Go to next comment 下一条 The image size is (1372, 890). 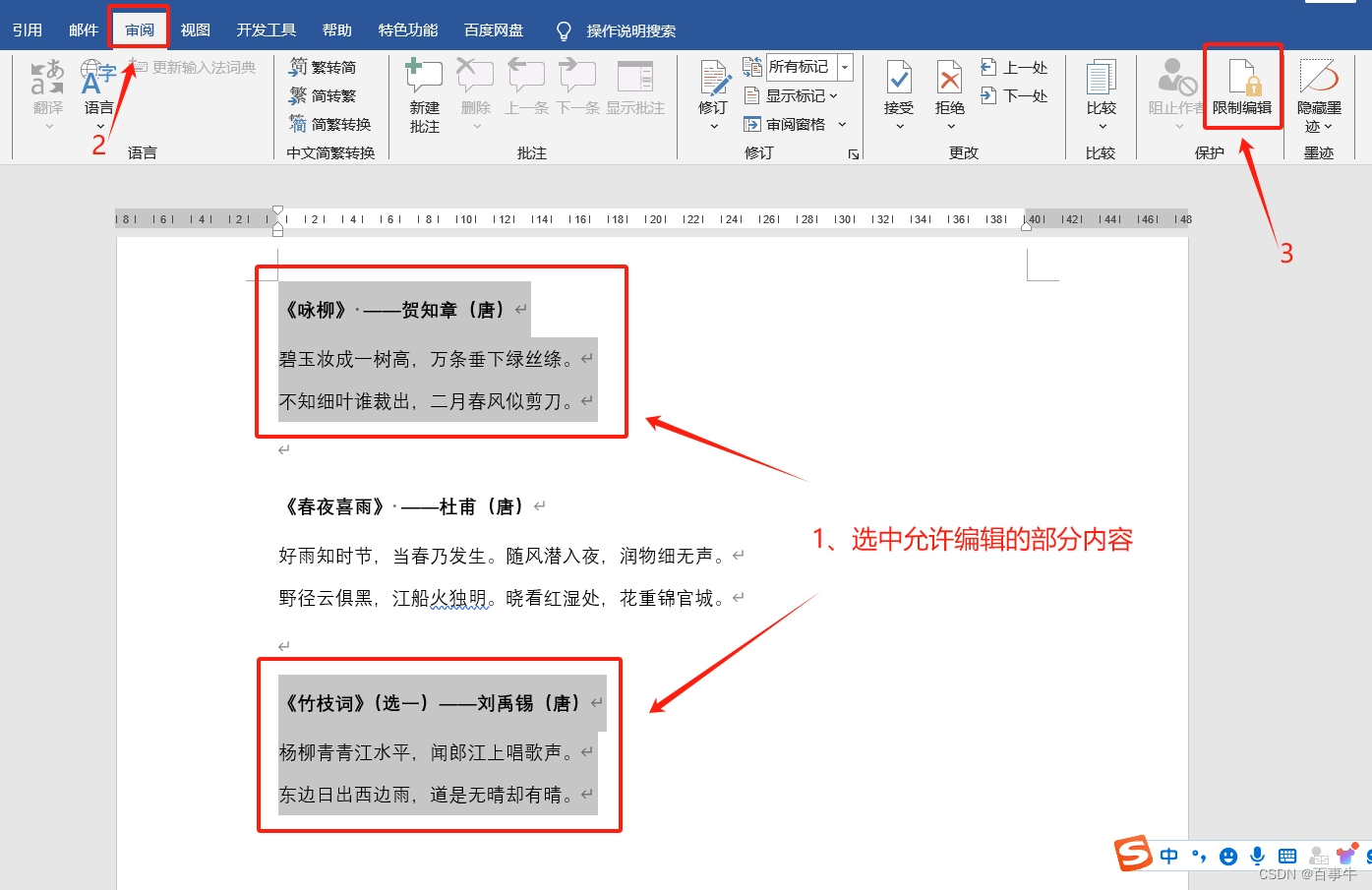(578, 87)
